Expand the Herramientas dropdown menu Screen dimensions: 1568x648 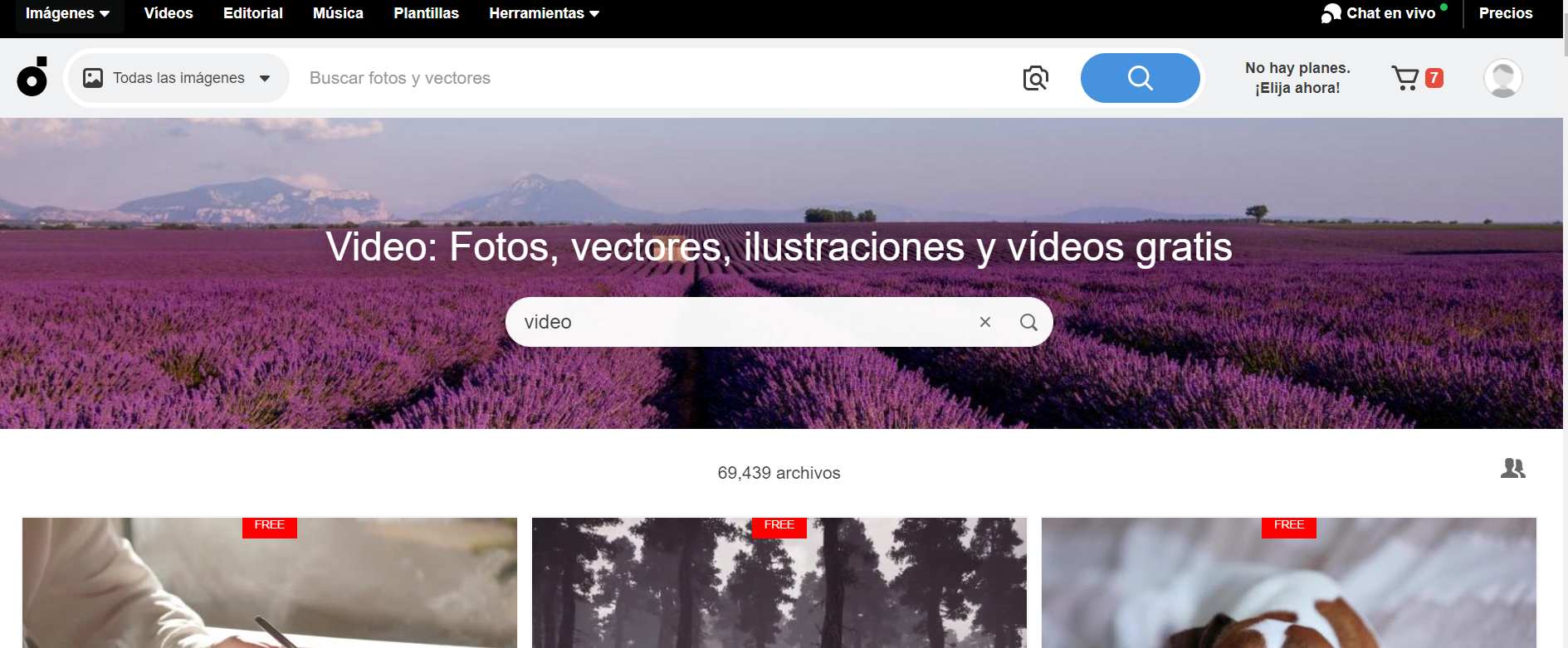(x=544, y=13)
